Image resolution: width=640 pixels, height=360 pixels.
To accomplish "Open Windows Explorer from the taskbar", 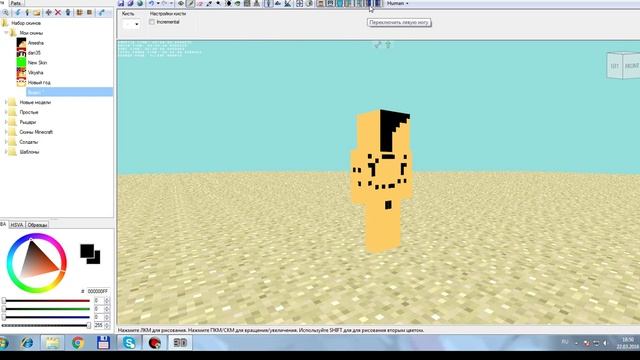I will click(x=52, y=342).
